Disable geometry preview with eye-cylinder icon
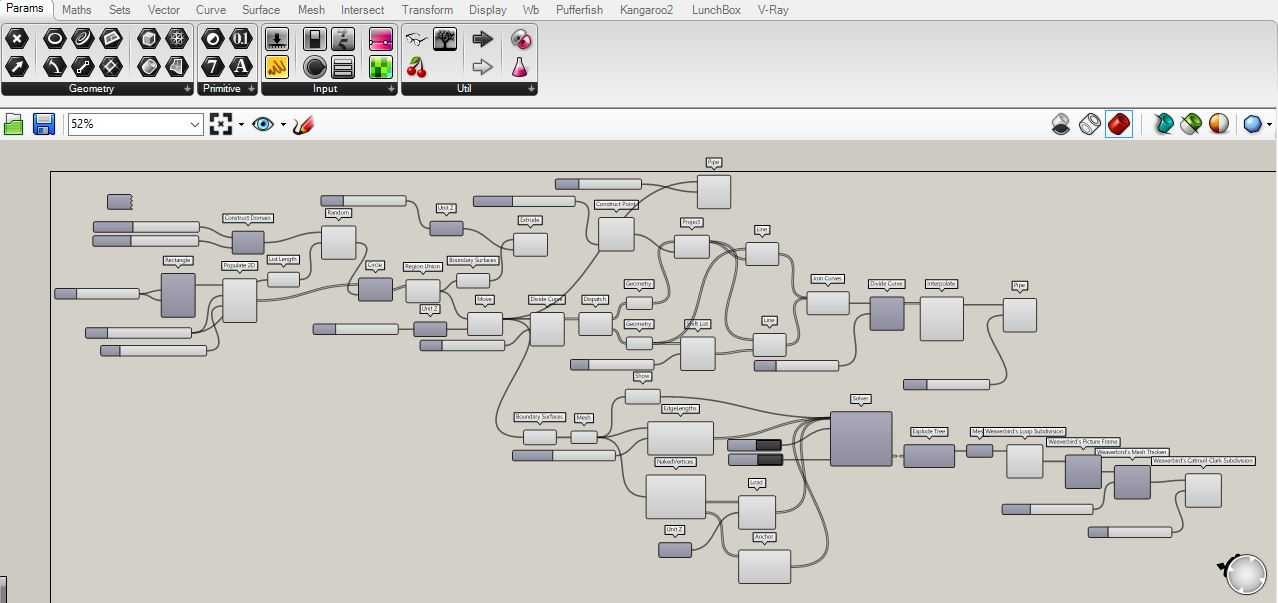Image resolution: width=1278 pixels, height=603 pixels. click(x=1062, y=124)
